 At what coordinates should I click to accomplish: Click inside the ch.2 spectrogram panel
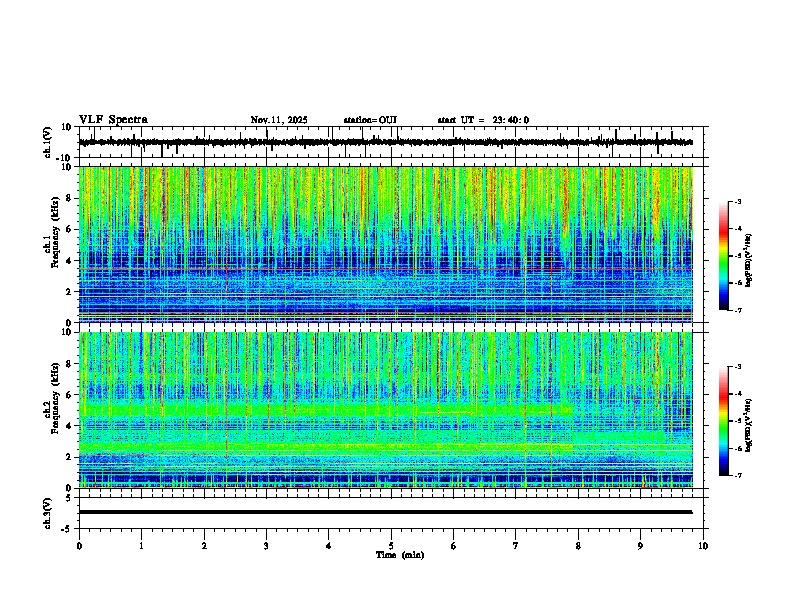click(385, 410)
